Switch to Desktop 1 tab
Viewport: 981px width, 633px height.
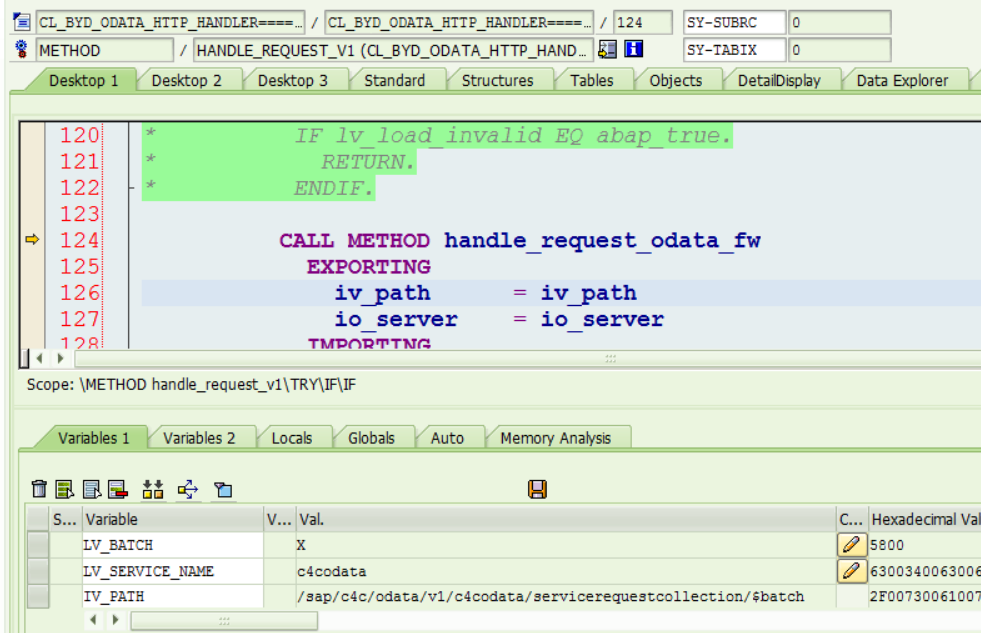point(83,81)
